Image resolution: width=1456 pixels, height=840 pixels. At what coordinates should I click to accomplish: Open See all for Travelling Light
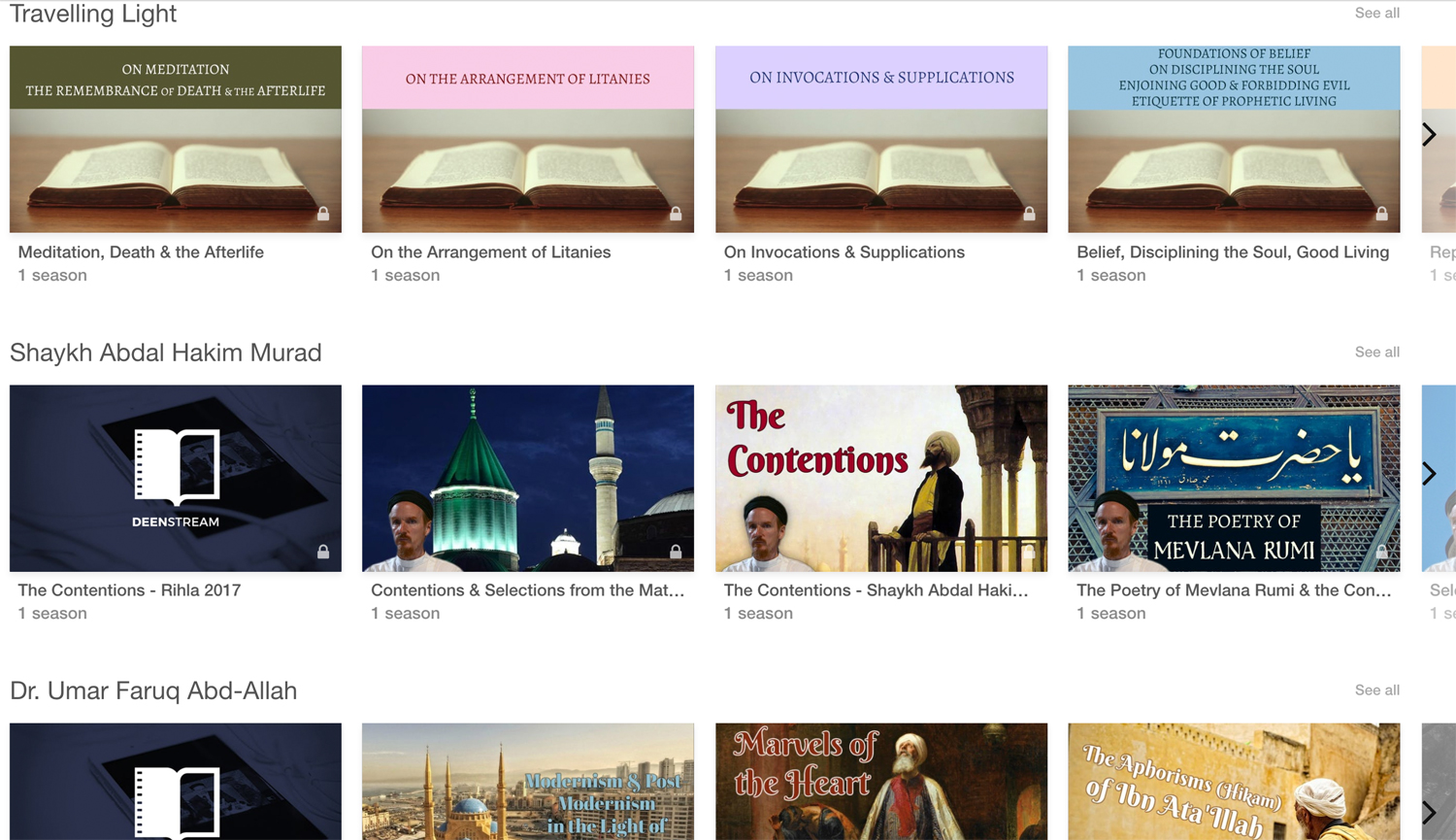coord(1376,13)
